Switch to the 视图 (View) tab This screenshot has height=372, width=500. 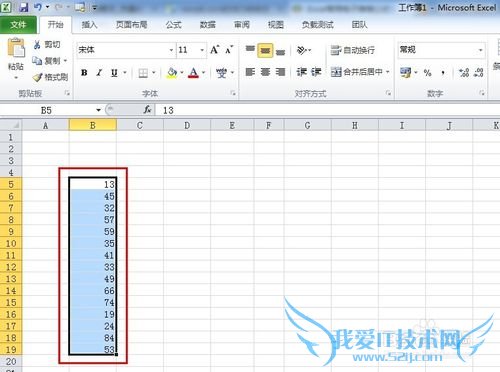pos(276,25)
